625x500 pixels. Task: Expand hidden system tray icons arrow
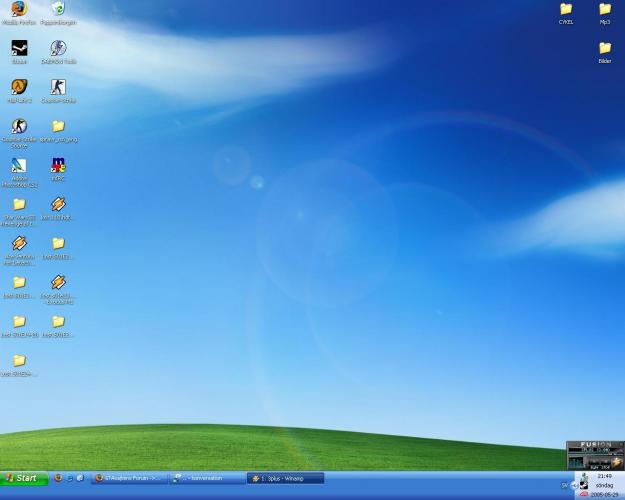[x=574, y=485]
